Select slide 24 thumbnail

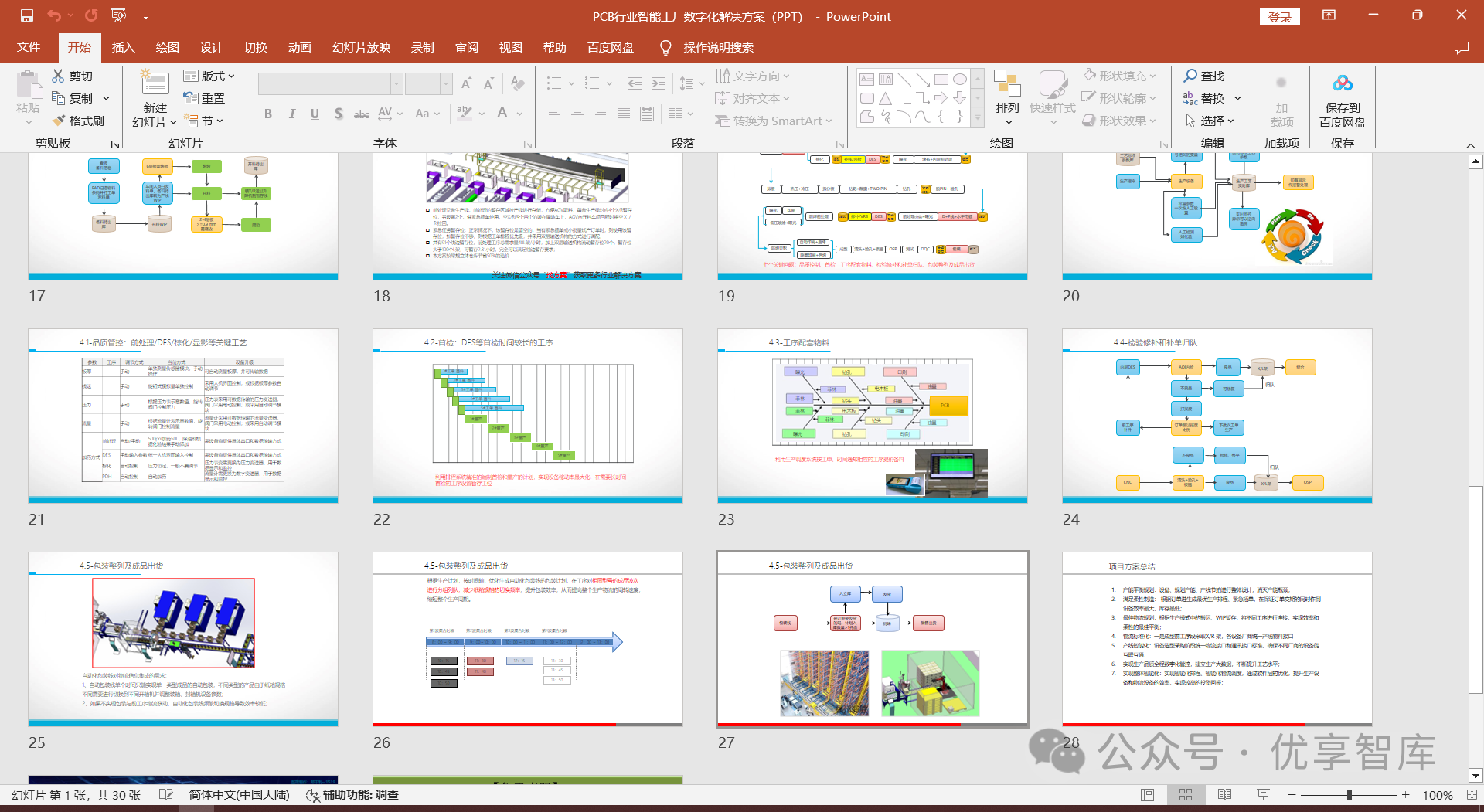[1217, 416]
